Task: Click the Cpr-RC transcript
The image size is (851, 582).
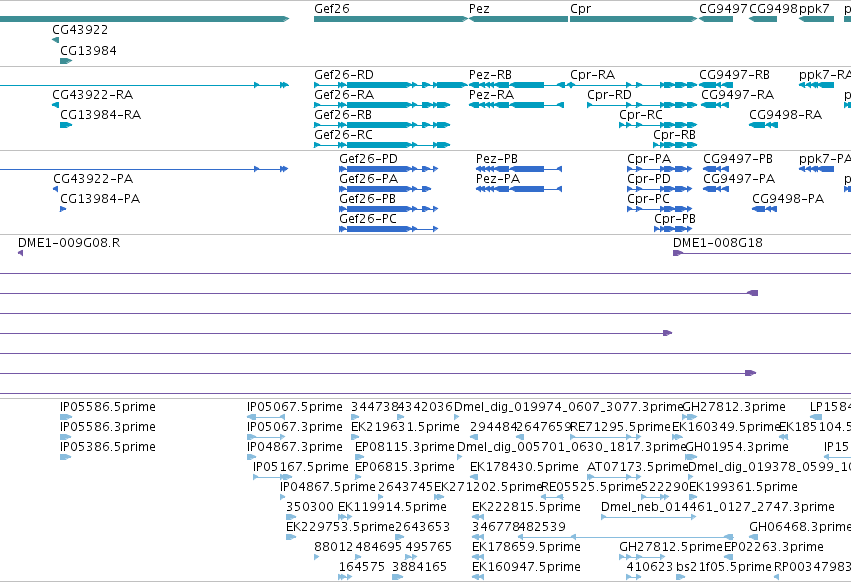Action: (658, 125)
